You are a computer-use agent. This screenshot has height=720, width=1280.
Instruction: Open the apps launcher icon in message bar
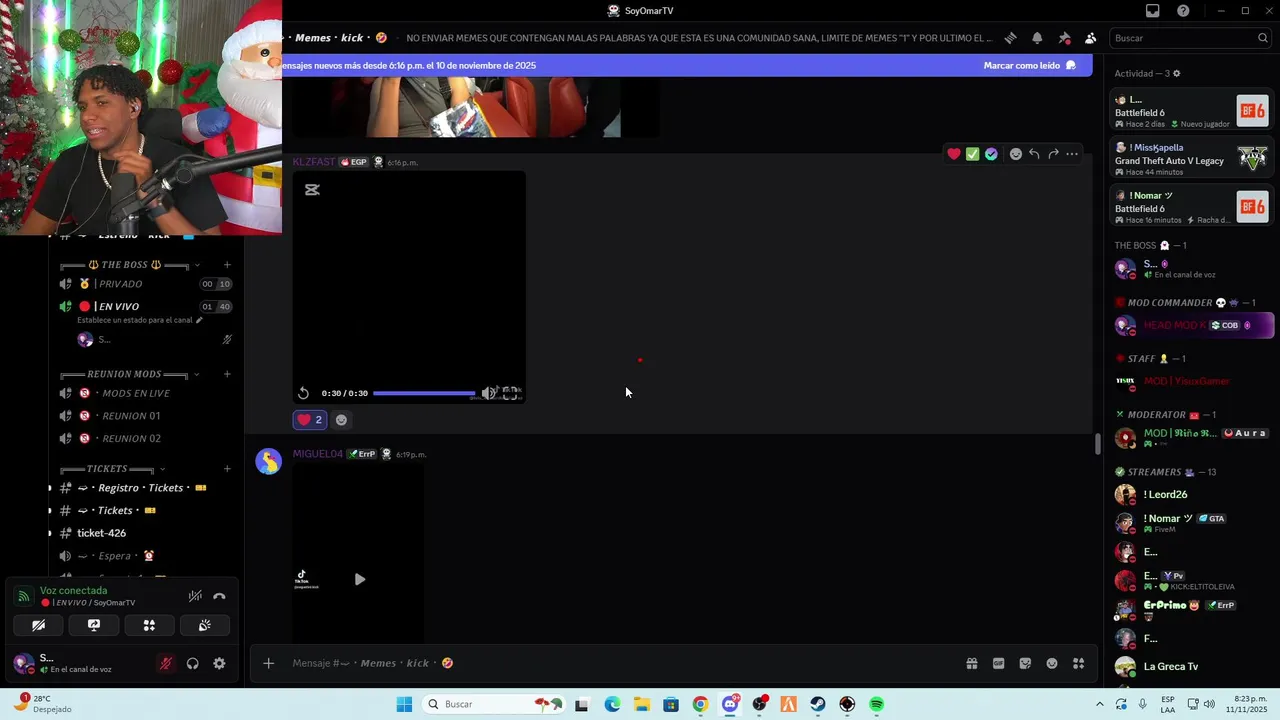[x=1078, y=663]
